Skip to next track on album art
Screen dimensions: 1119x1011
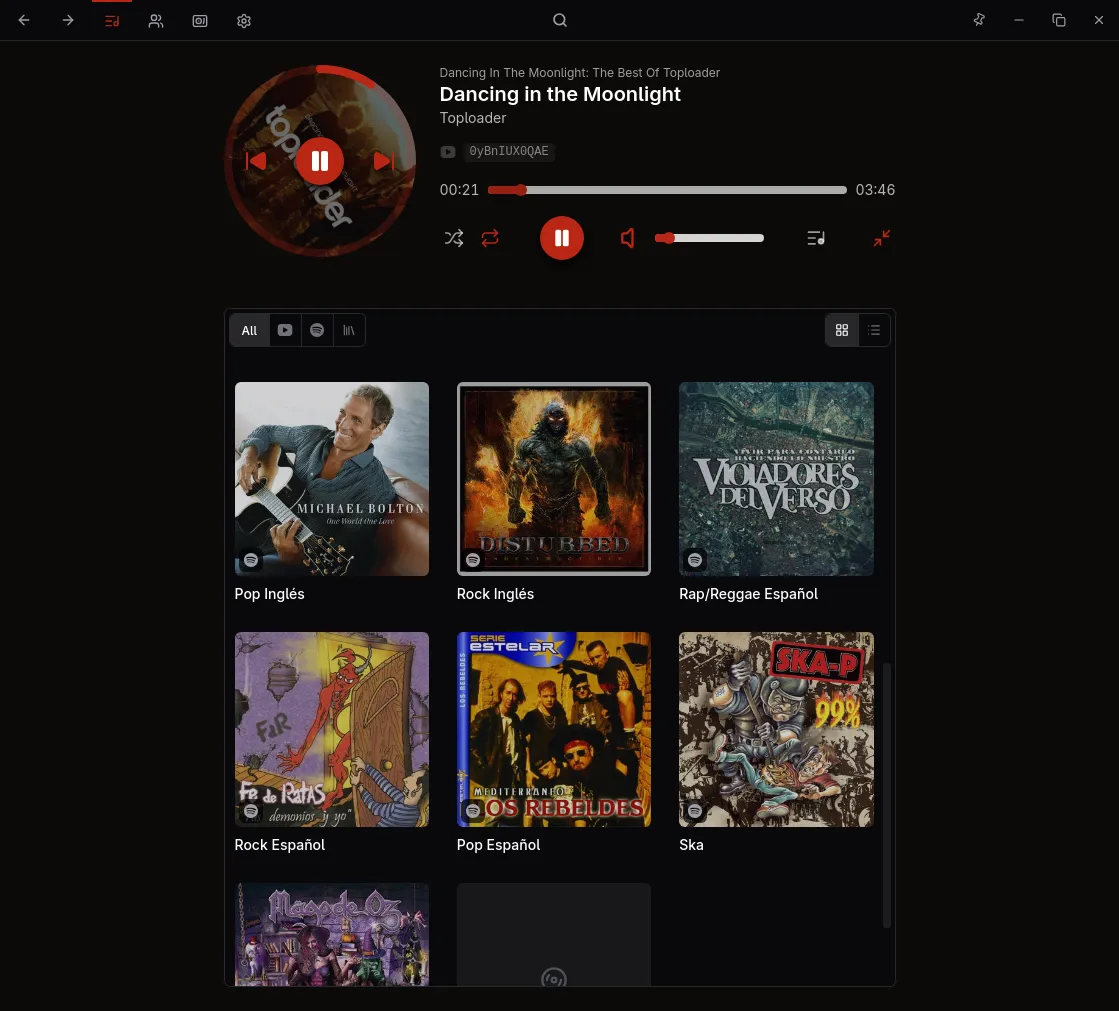tap(383, 161)
